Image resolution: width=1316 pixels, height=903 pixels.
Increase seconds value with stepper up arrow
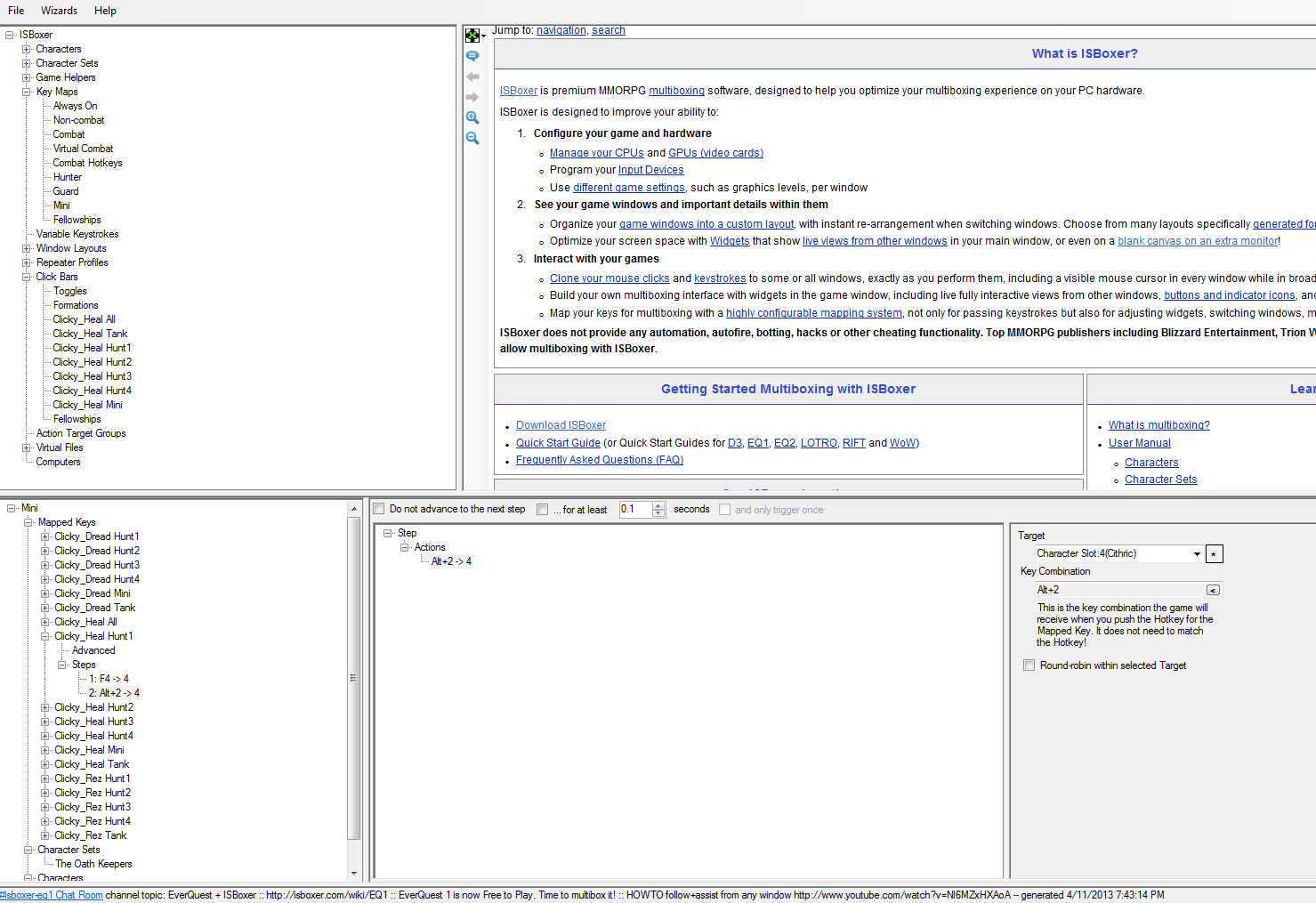coord(658,506)
